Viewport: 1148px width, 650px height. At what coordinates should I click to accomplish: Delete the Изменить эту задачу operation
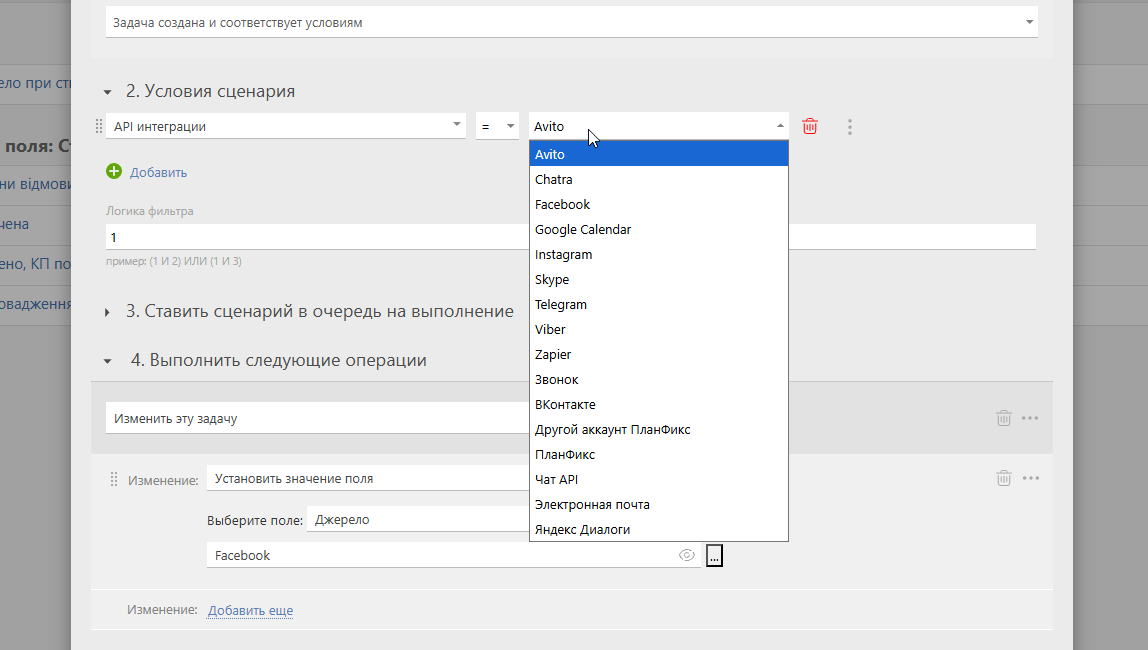pos(1003,418)
